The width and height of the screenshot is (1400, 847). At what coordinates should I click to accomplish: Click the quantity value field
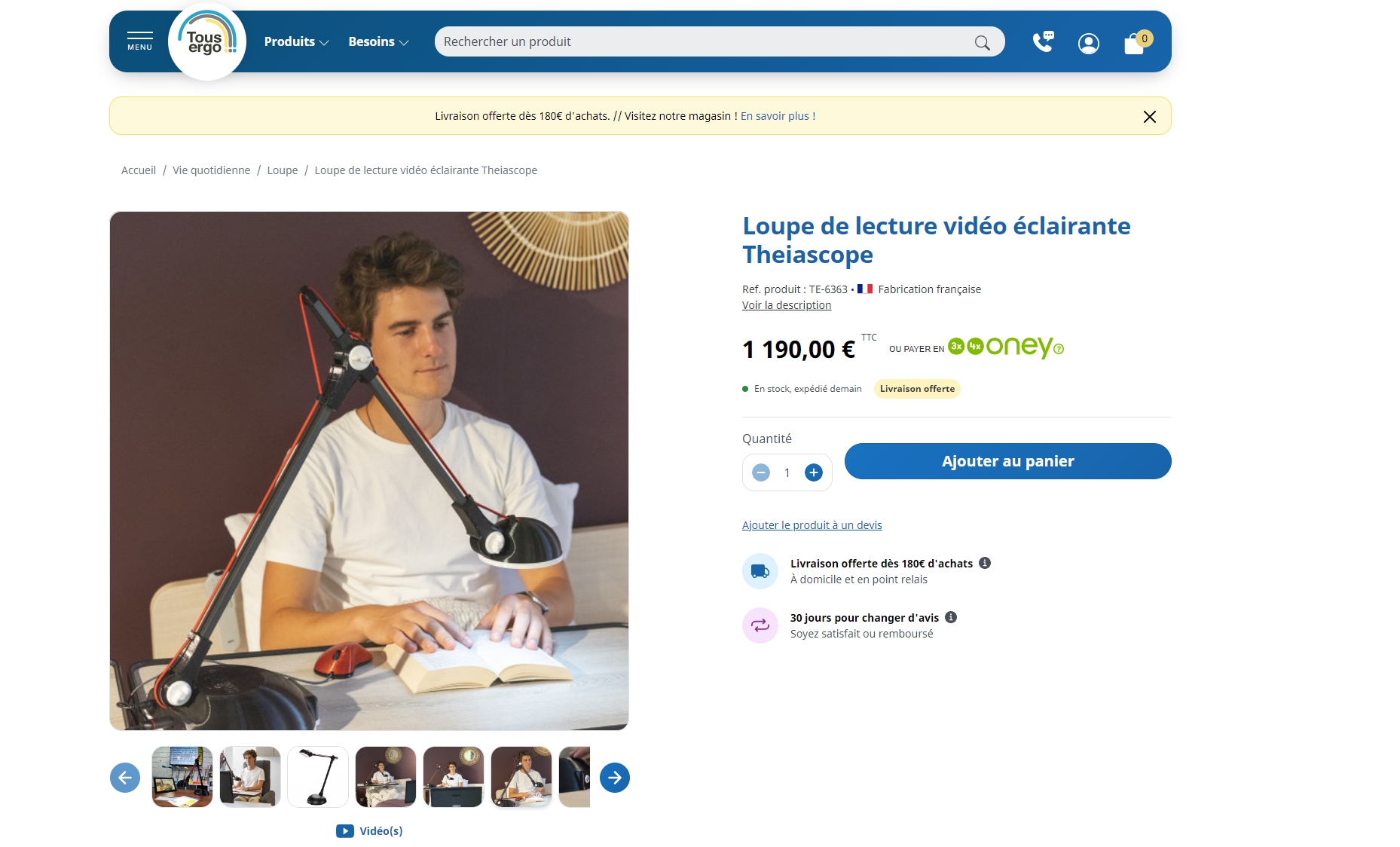(787, 472)
